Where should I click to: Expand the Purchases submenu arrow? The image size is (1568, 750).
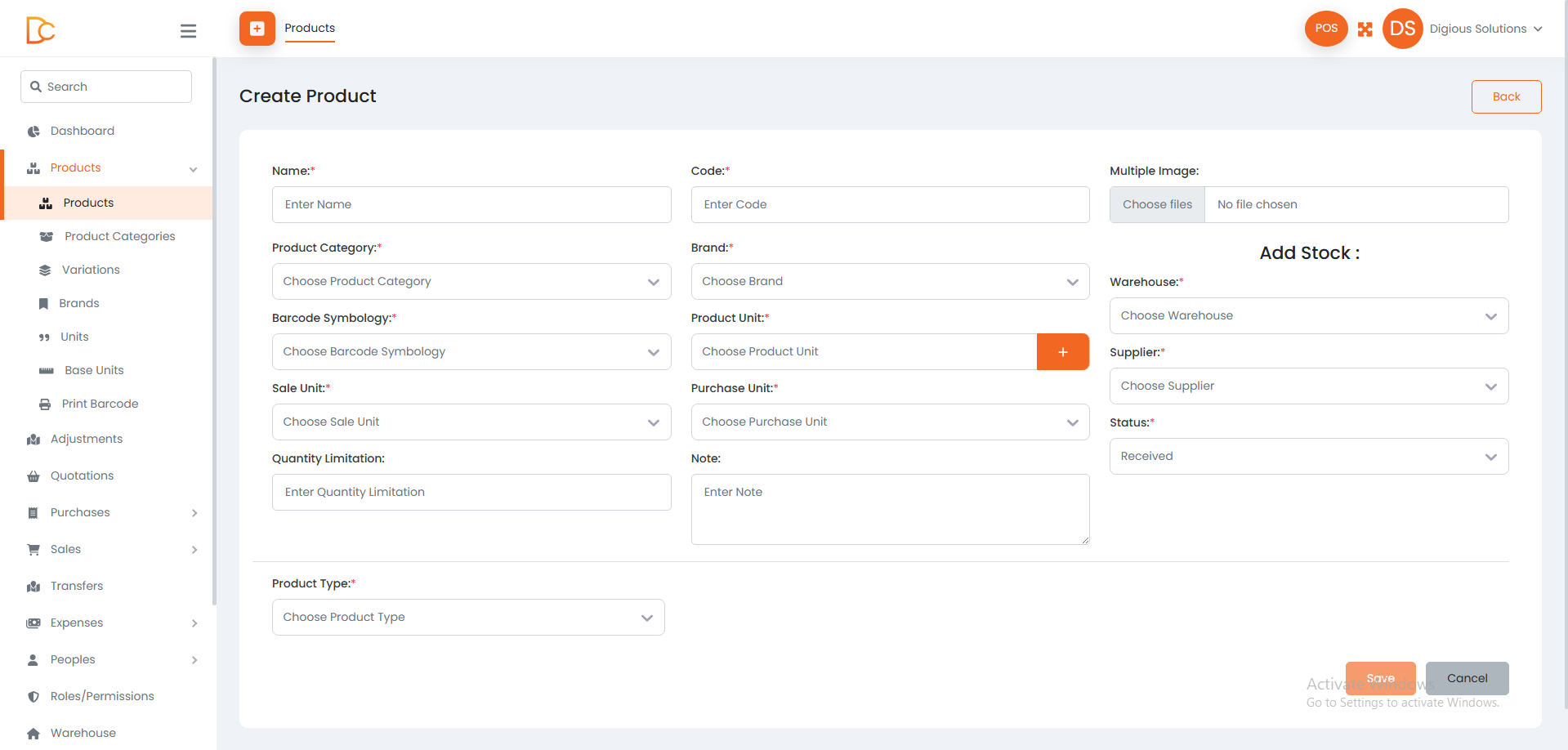(x=194, y=513)
